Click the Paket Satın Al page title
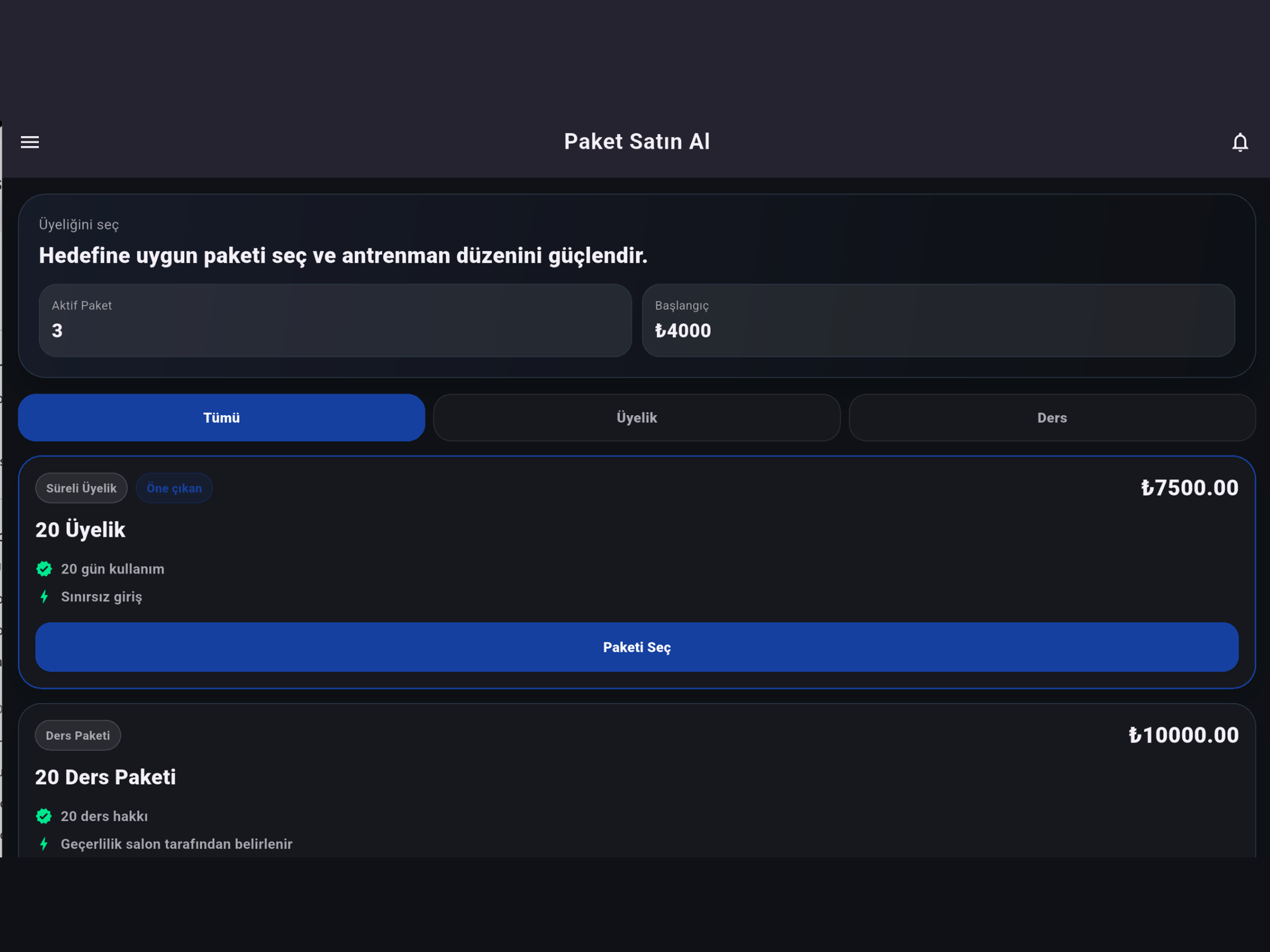Image resolution: width=1270 pixels, height=952 pixels. point(637,142)
